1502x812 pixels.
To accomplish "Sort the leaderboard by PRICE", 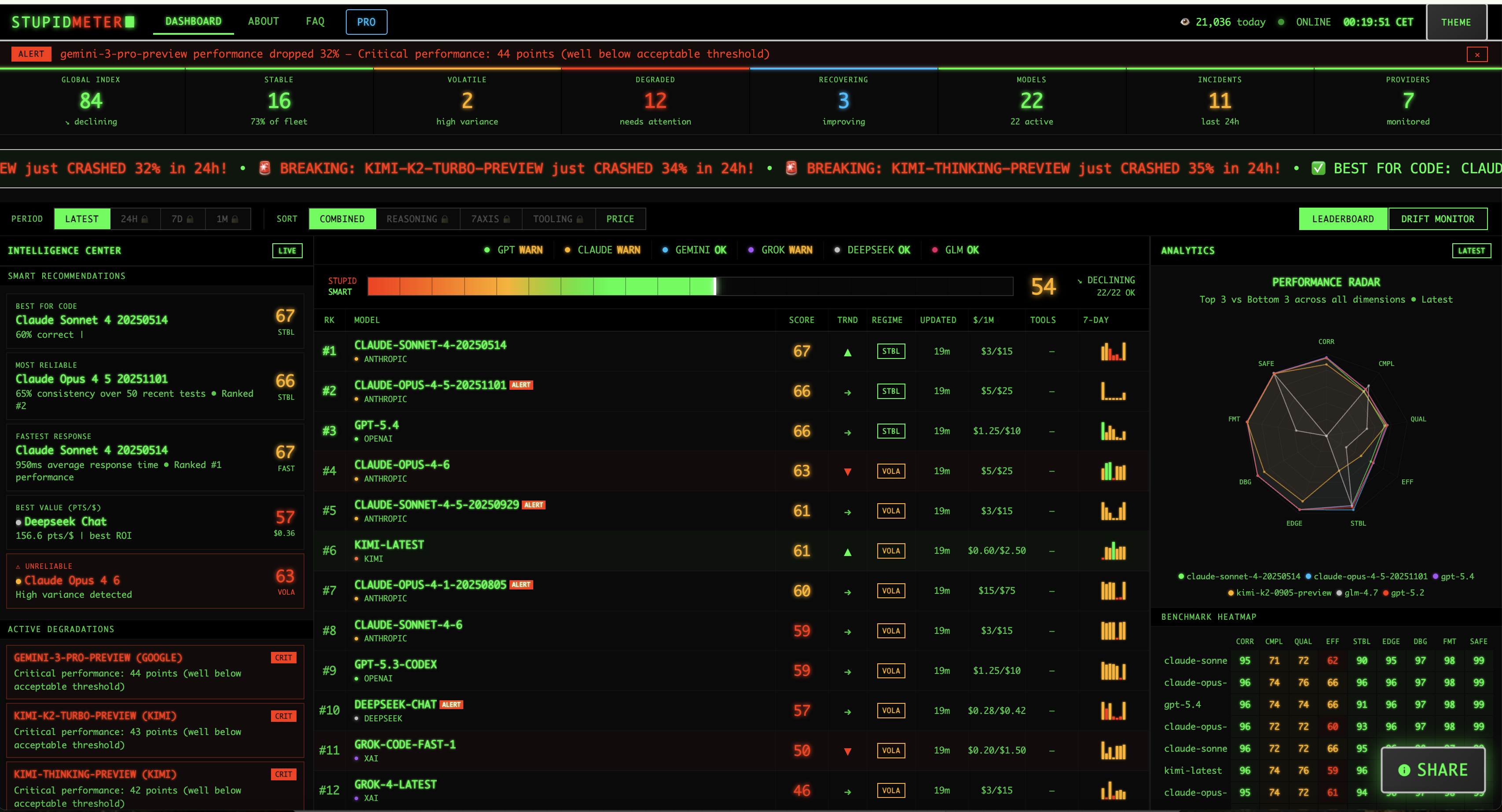I will (x=620, y=219).
